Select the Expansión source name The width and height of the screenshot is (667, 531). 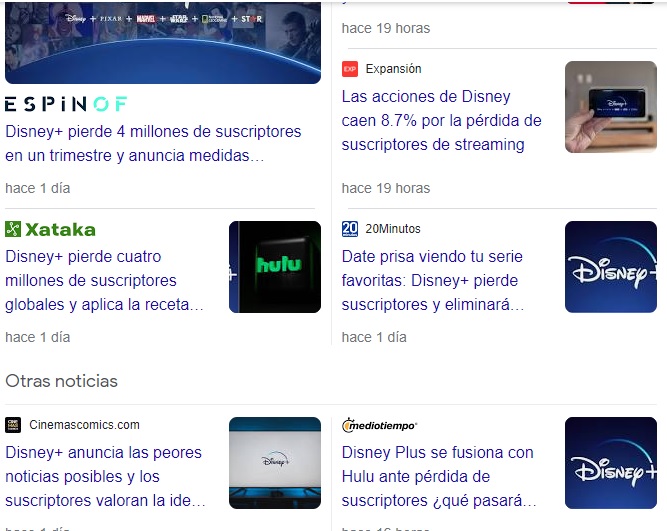393,69
